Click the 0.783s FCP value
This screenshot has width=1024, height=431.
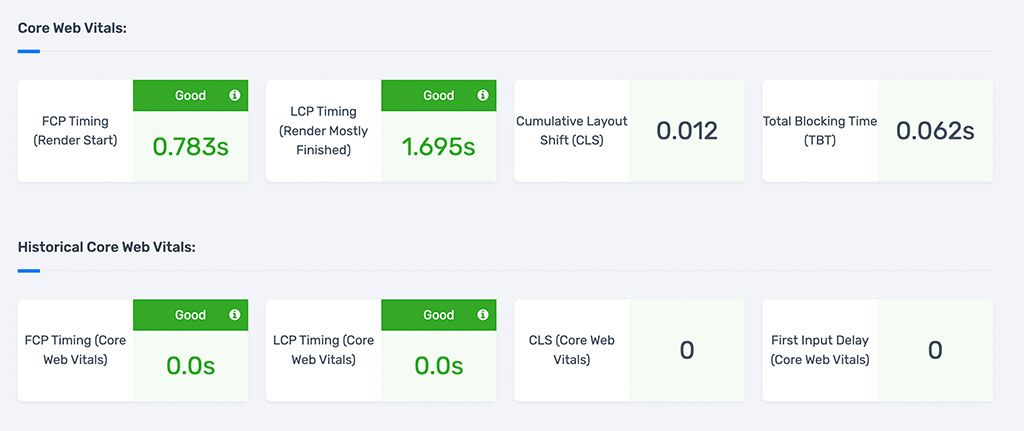[191, 147]
